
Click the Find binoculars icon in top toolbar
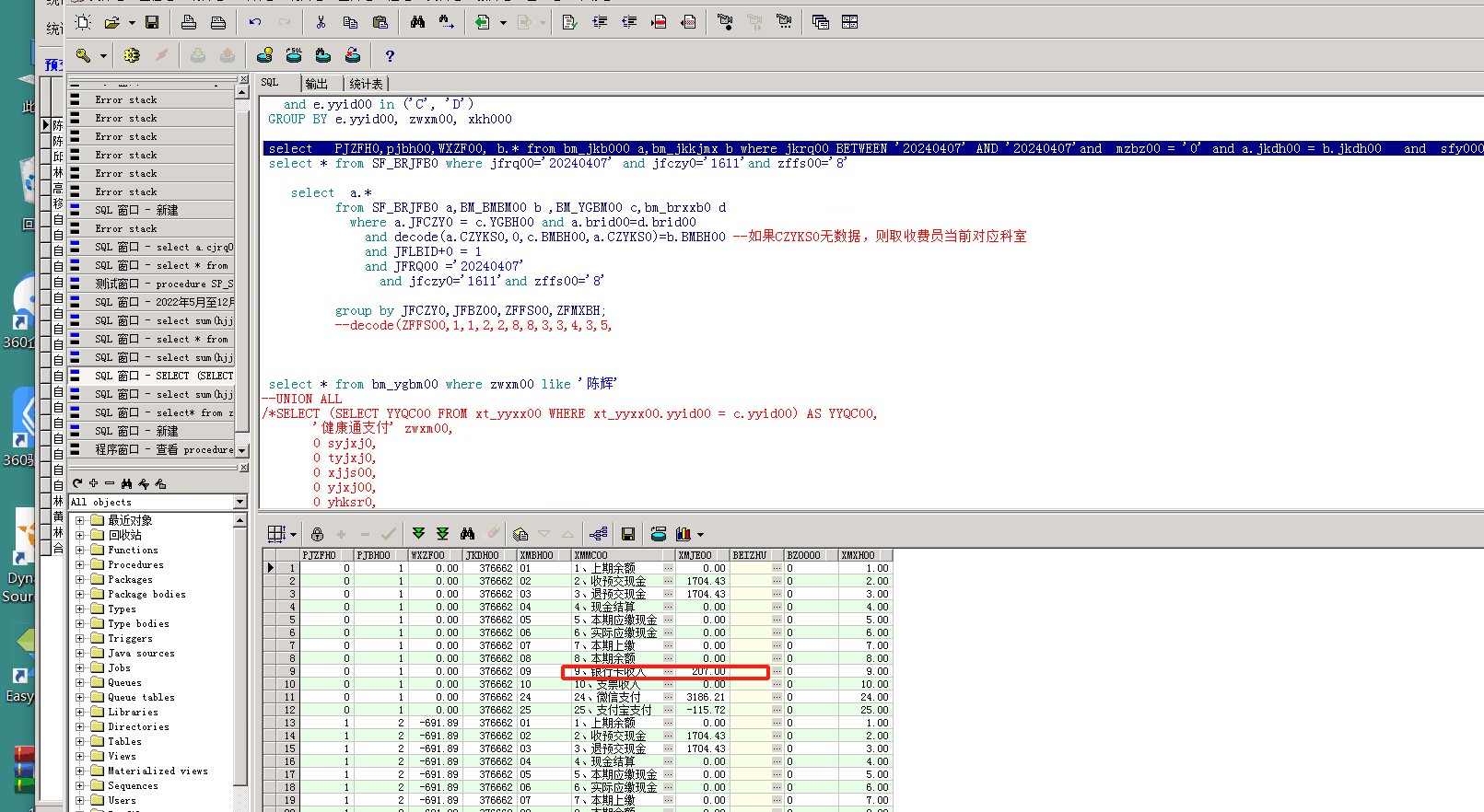coord(417,22)
